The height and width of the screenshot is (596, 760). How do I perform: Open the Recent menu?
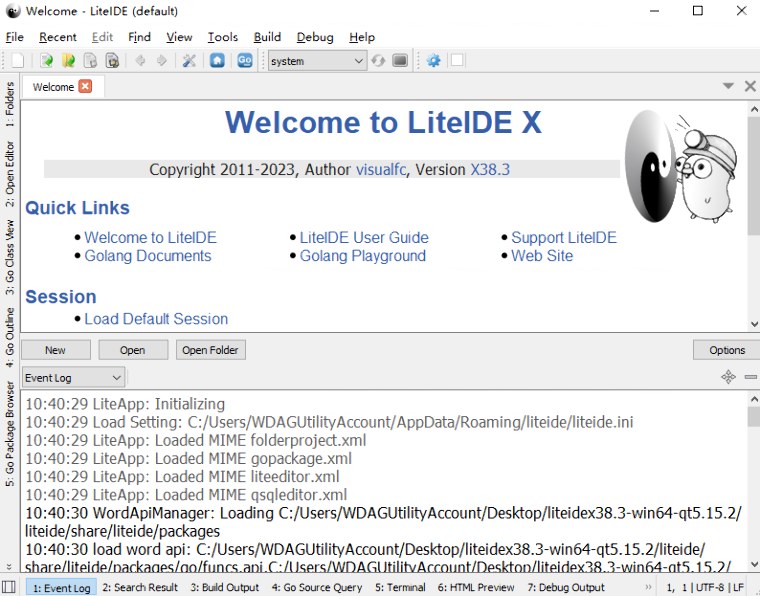point(58,37)
